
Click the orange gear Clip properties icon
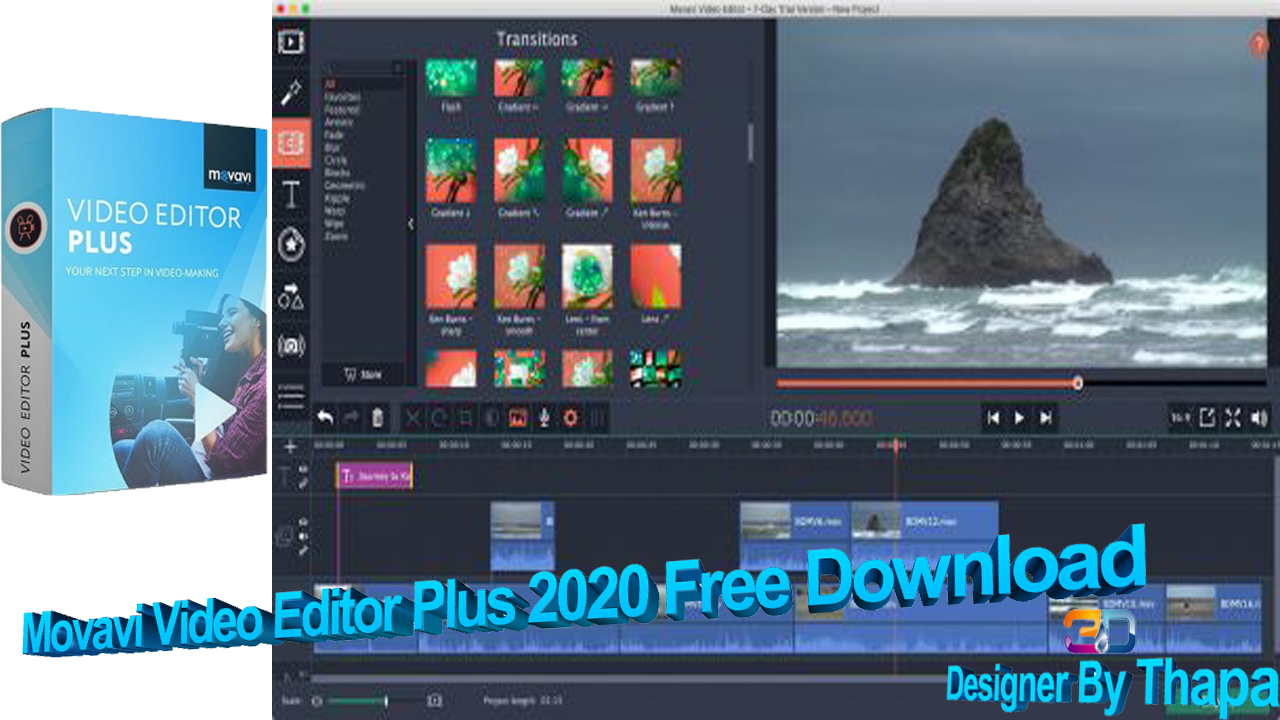(x=571, y=418)
